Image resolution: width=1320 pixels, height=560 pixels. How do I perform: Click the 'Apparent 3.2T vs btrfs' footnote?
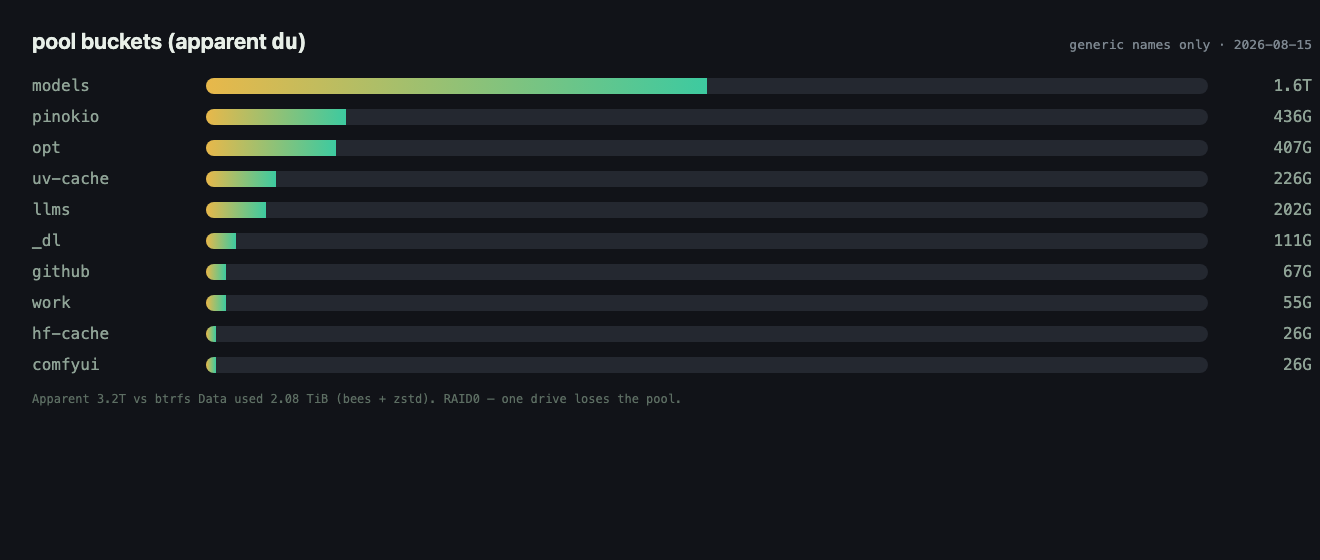pos(356,399)
